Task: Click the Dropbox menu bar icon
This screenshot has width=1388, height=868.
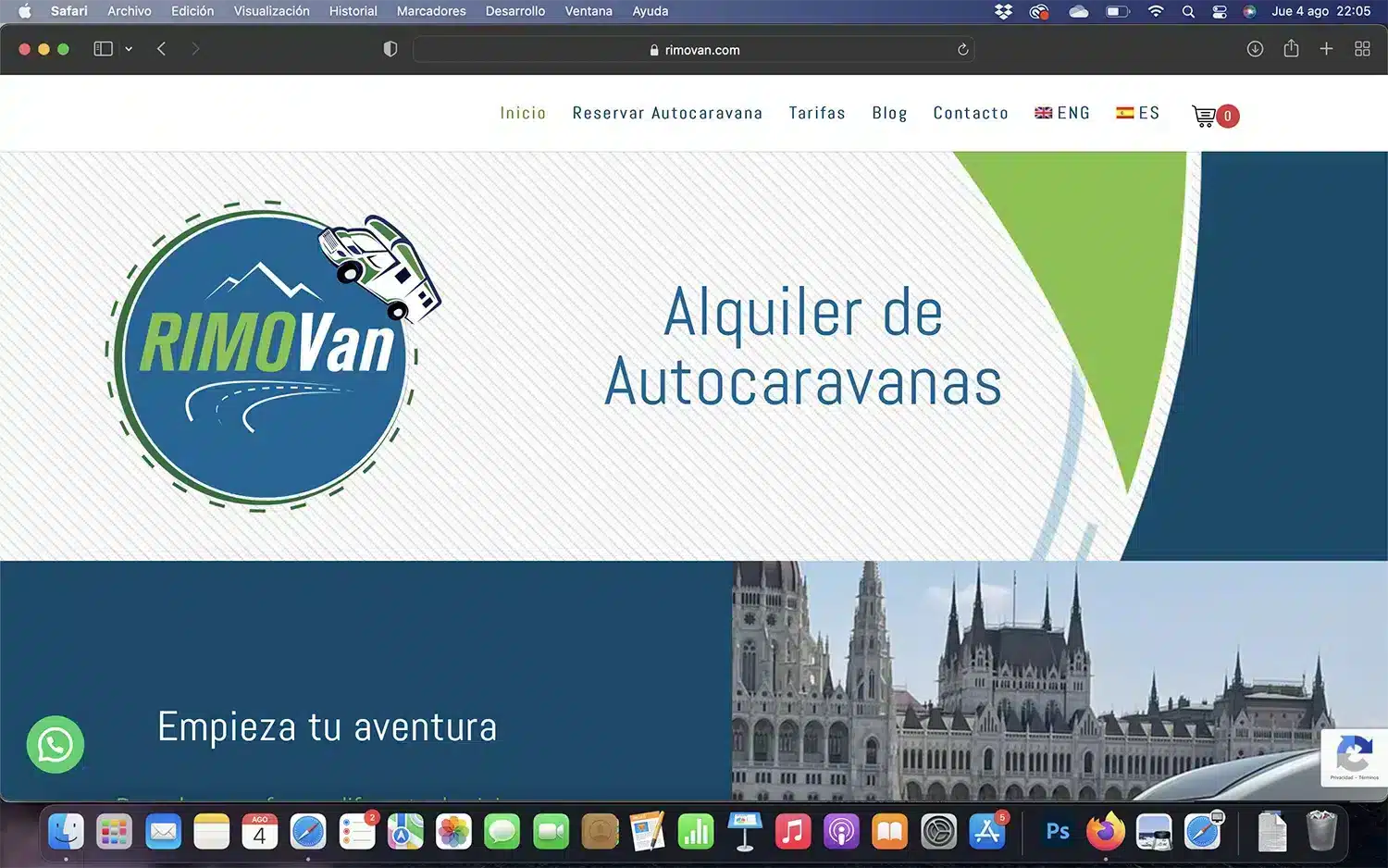Action: [1003, 11]
